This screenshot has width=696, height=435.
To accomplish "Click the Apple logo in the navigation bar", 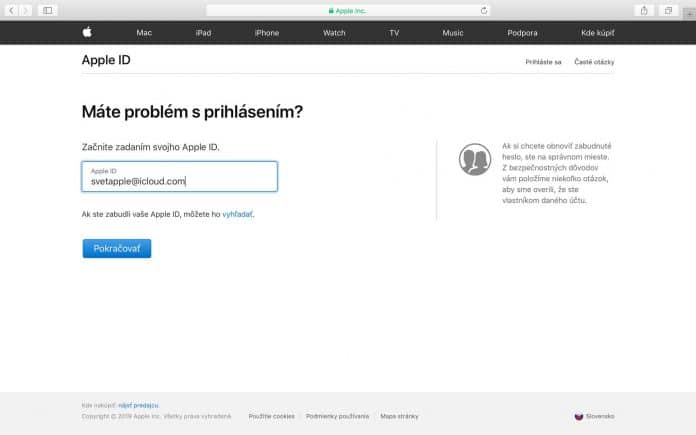I will tap(87, 32).
